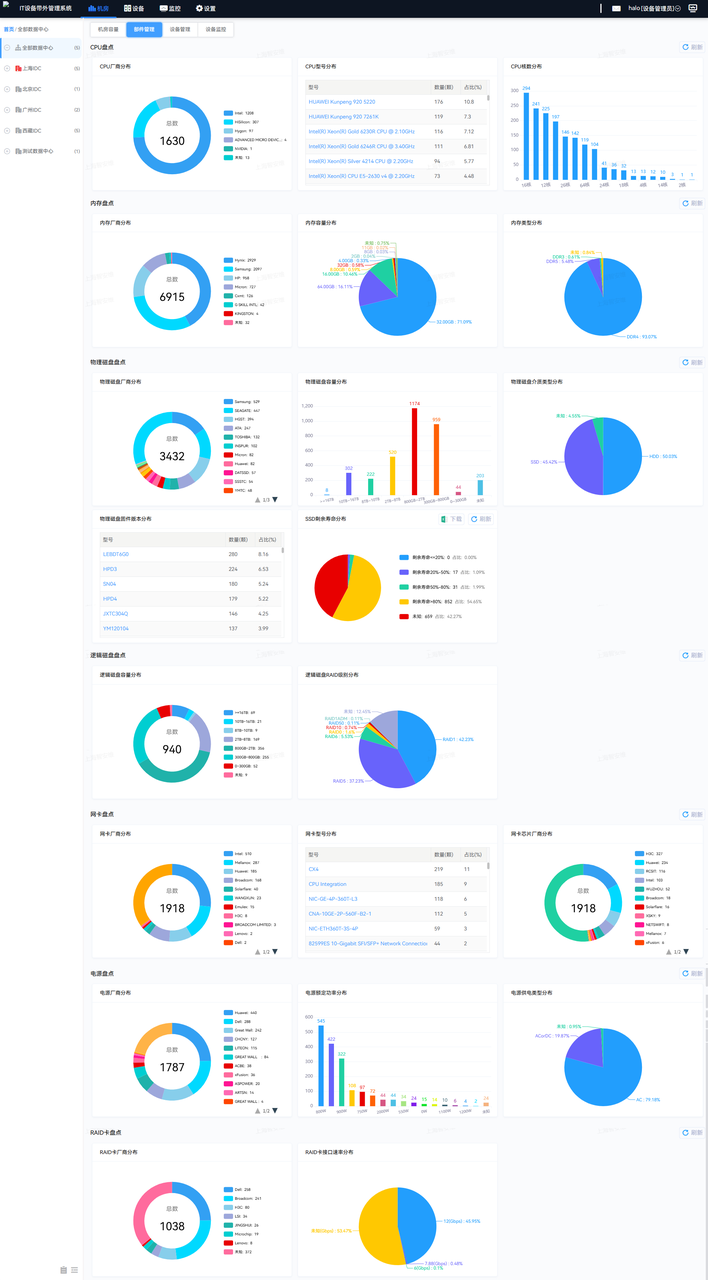Image resolution: width=708 pixels, height=1280 pixels.
Task: Expand the 上海IDC tree node
Action: 7,68
